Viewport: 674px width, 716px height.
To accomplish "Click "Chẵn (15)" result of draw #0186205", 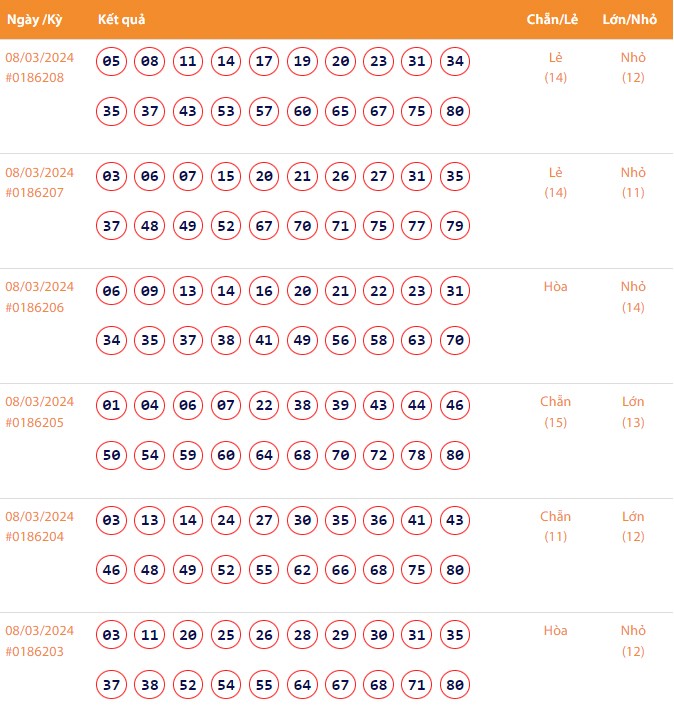I will pos(555,412).
